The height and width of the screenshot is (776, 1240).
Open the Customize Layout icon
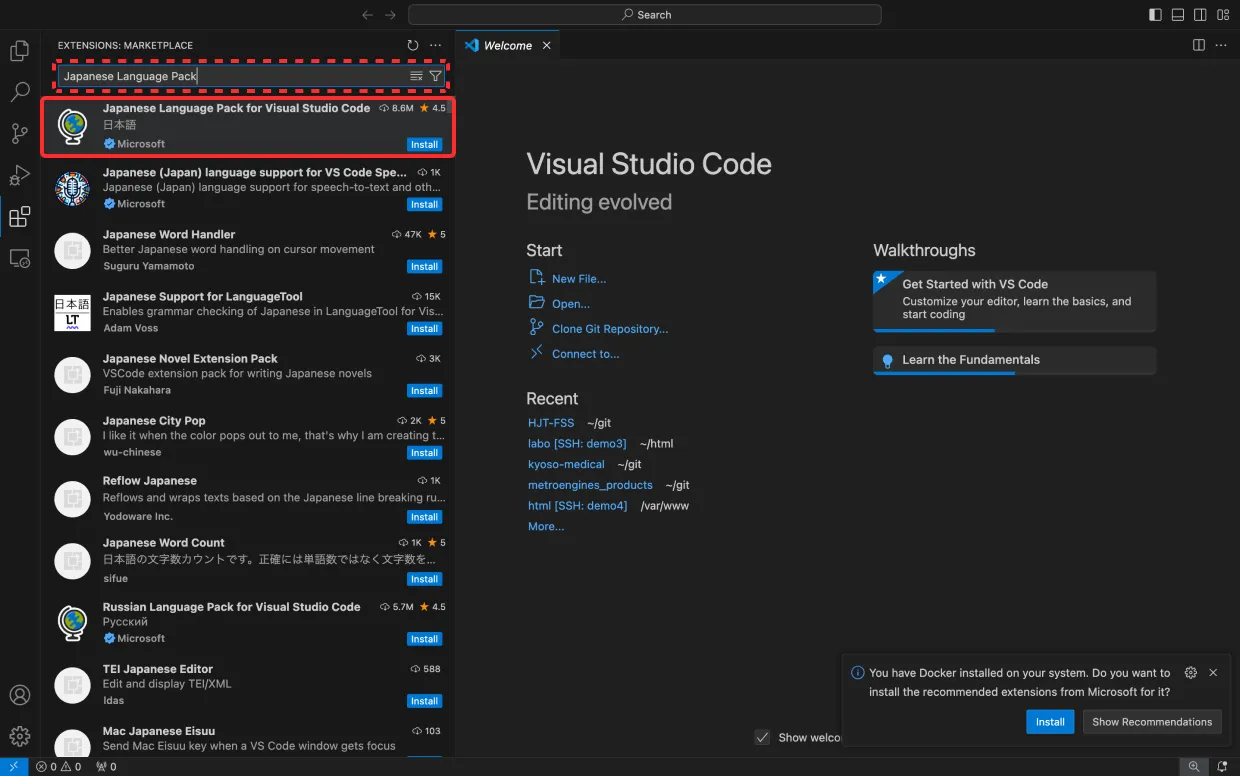click(1223, 15)
